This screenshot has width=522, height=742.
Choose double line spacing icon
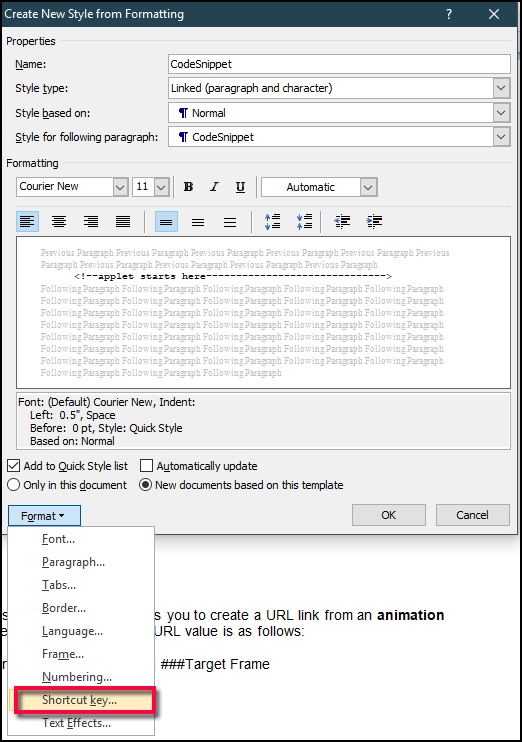coord(230,221)
